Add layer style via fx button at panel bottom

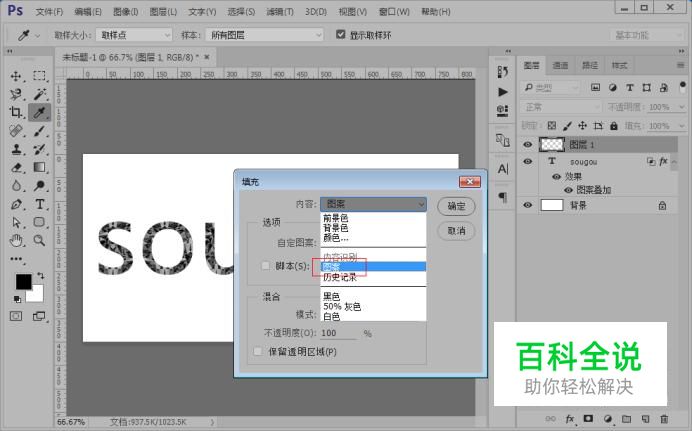tap(570, 419)
